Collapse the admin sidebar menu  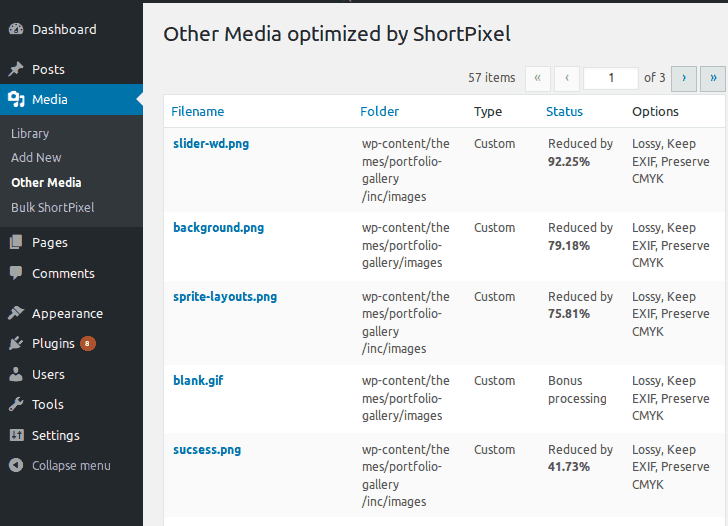click(x=60, y=465)
